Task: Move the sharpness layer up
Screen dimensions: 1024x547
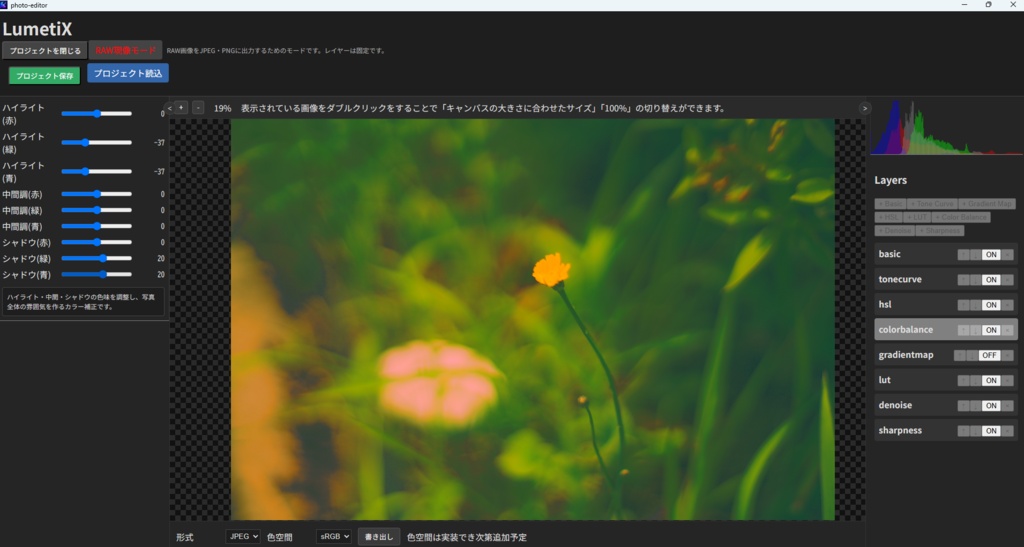Action: 963,431
